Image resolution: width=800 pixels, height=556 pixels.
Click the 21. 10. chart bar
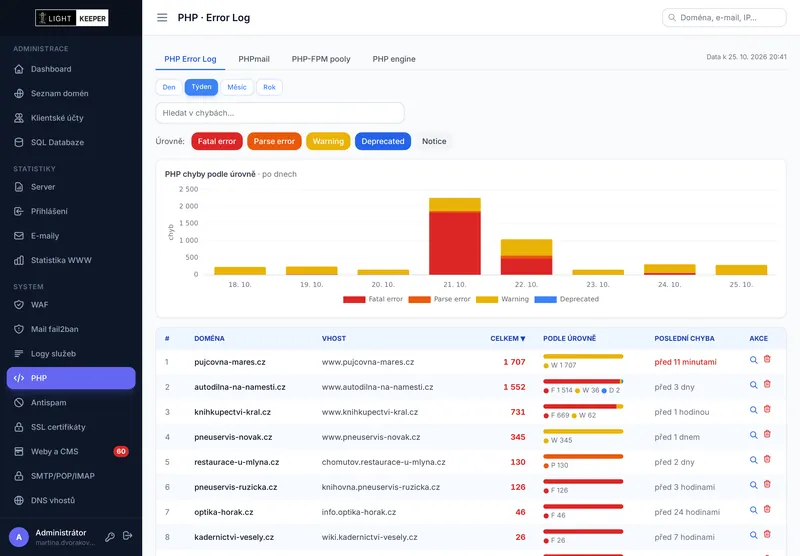(x=455, y=236)
